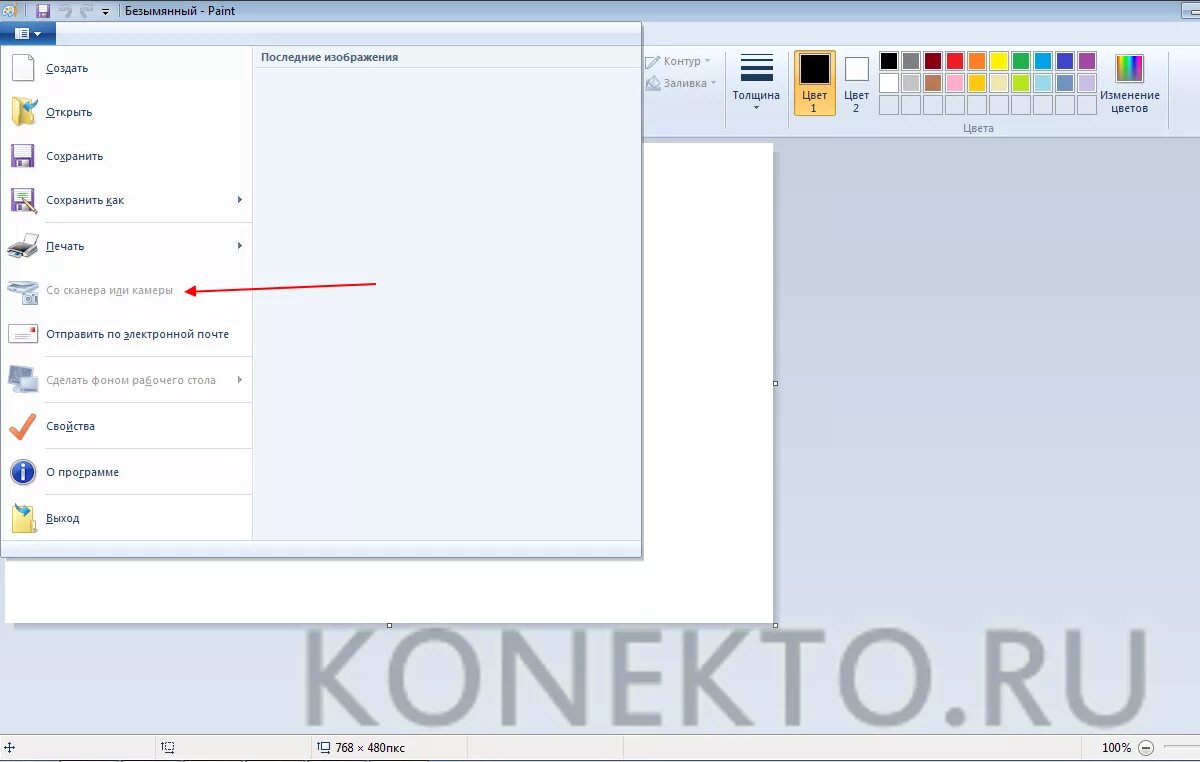Click the Последние изображения header

(x=329, y=57)
